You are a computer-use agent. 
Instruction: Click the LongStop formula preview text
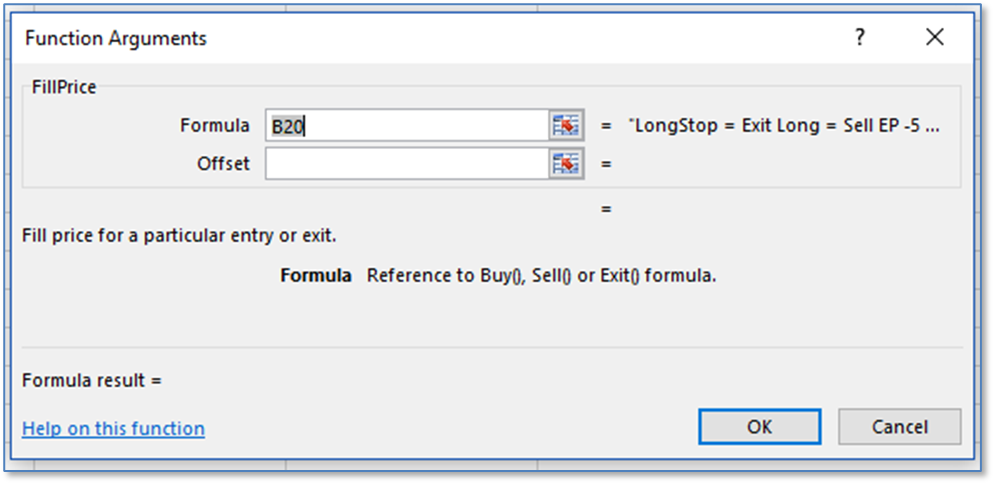tap(783, 126)
